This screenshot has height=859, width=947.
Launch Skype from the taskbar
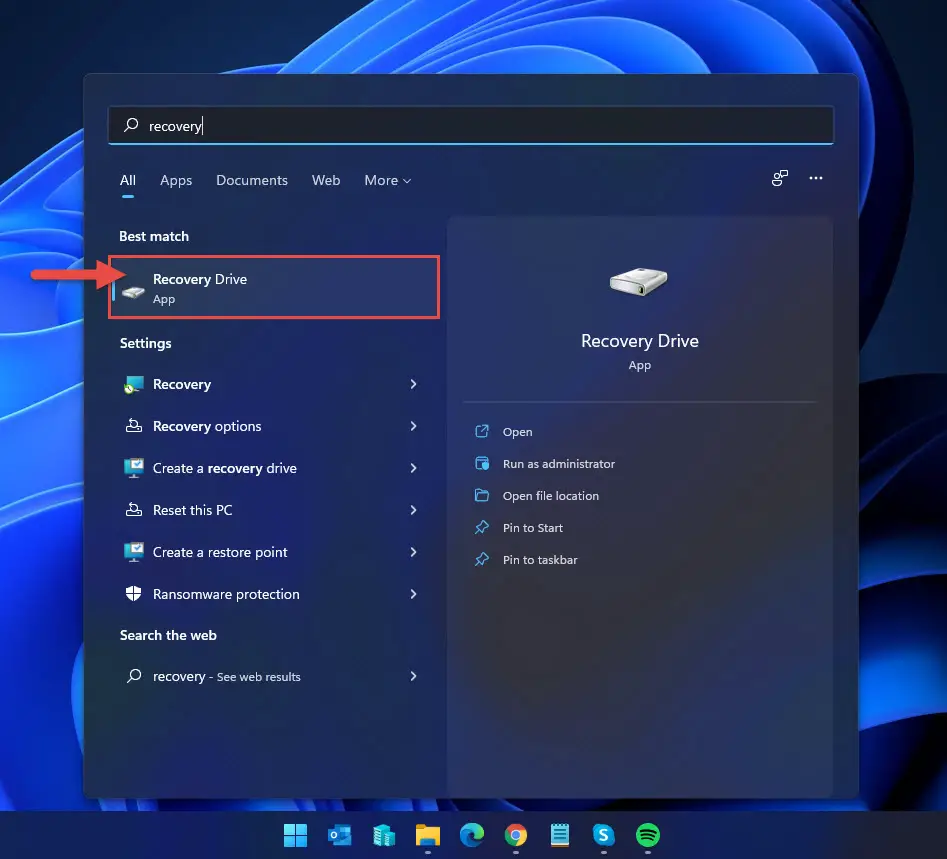click(603, 835)
